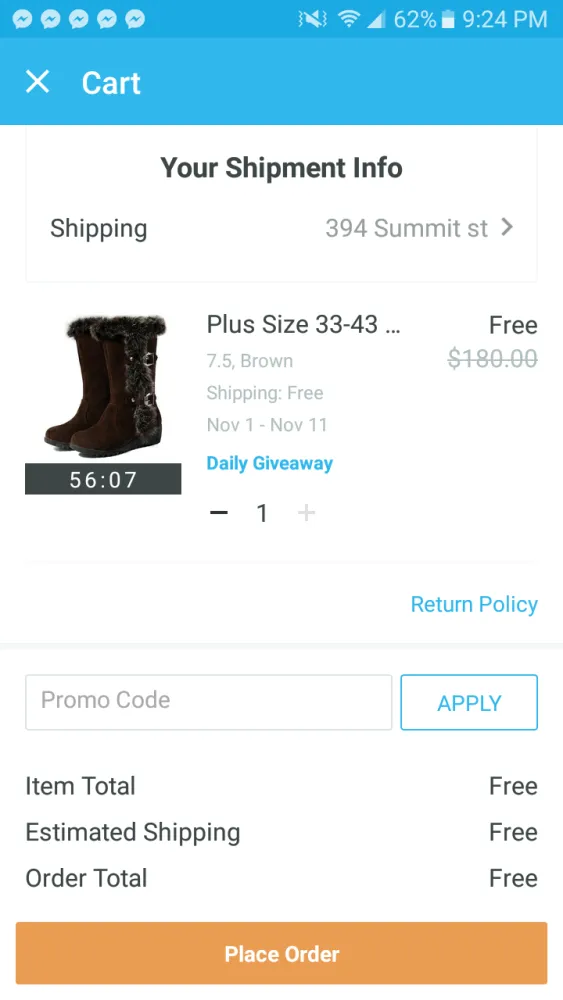Tap the cellular signal strength icon
The image size is (563, 1000).
376,20
